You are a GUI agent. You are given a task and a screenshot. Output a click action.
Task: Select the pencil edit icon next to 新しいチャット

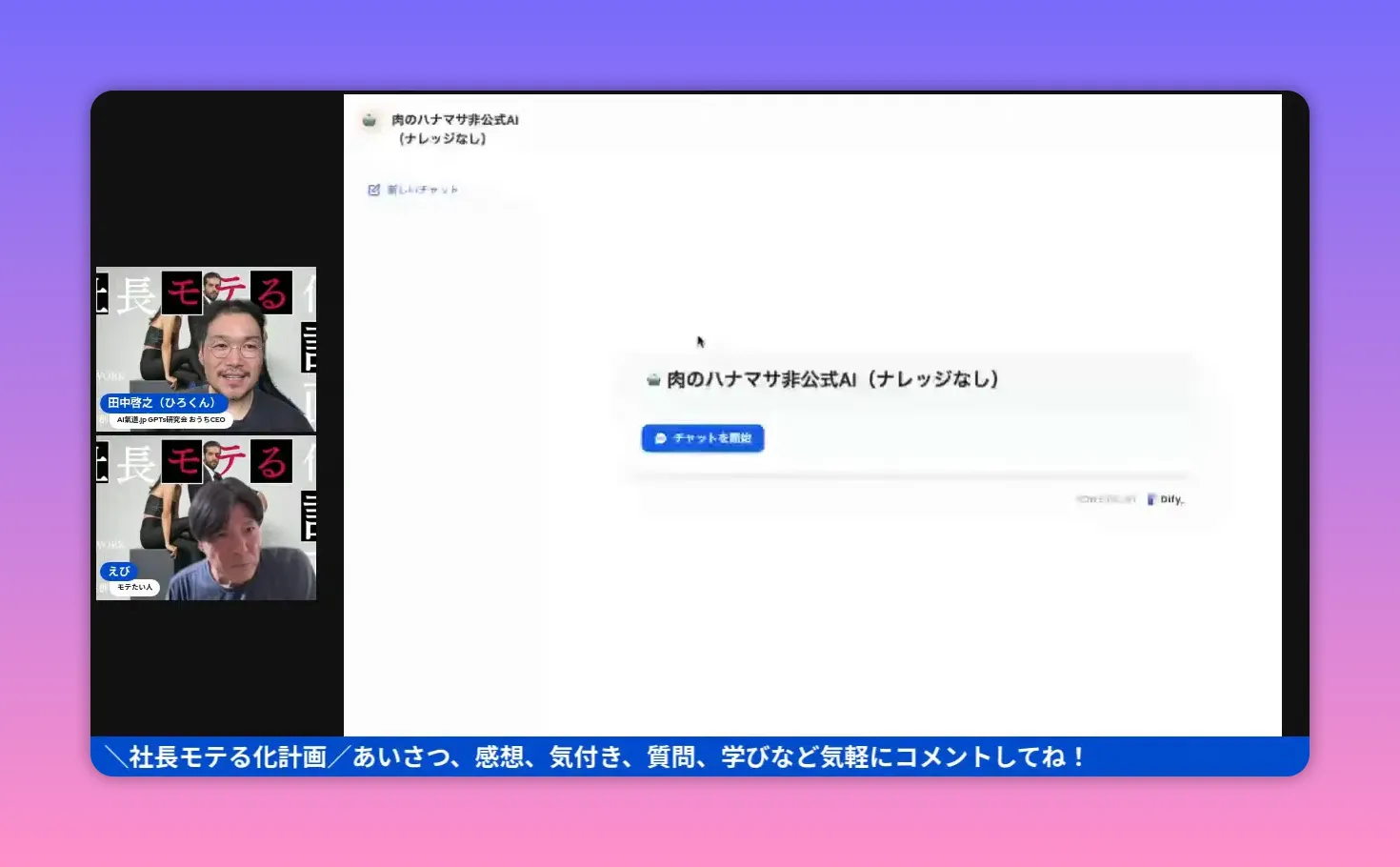(373, 189)
